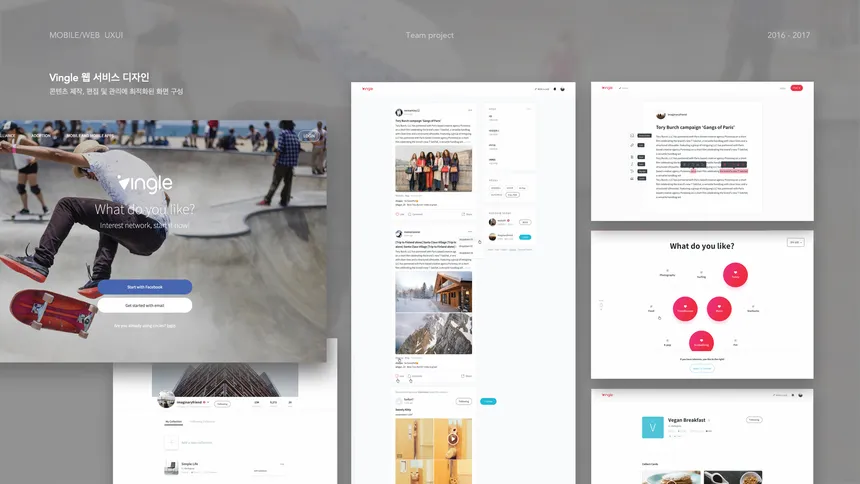
Task: Toggle the top-right pink interest bubble
Action: coord(735,274)
